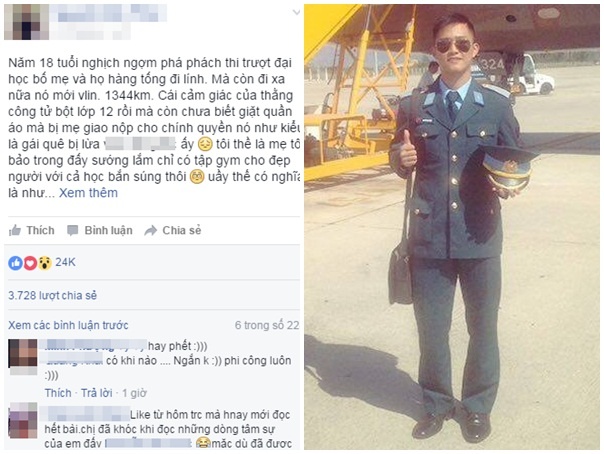
Task: Click the Thích thumbs-up icon
Action: point(15,231)
